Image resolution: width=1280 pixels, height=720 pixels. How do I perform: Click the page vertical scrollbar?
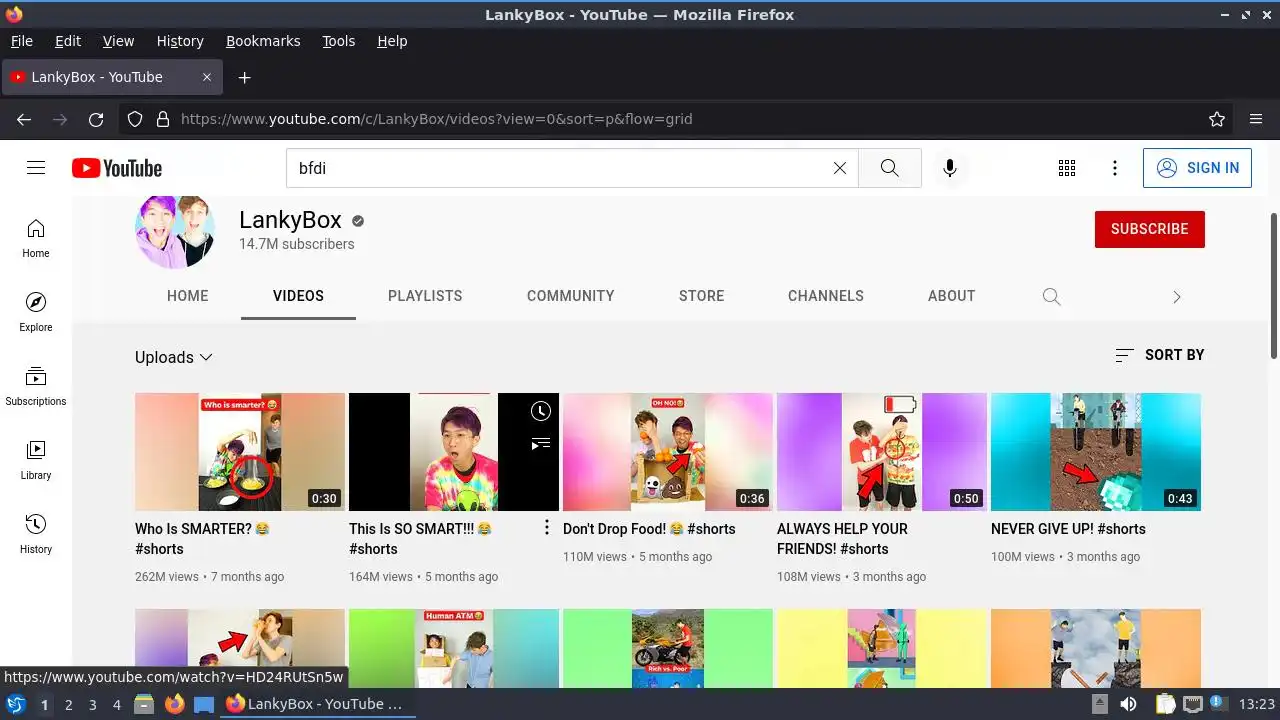[1274, 285]
